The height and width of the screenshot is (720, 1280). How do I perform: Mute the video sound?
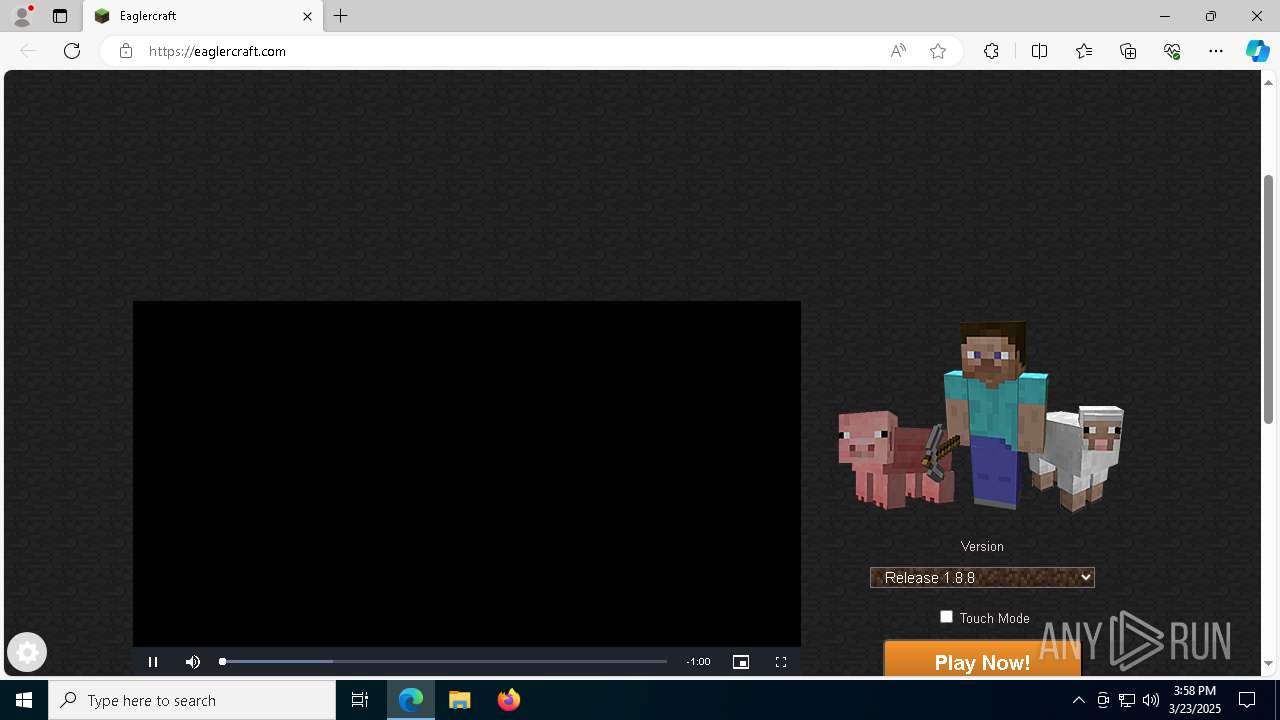click(193, 662)
